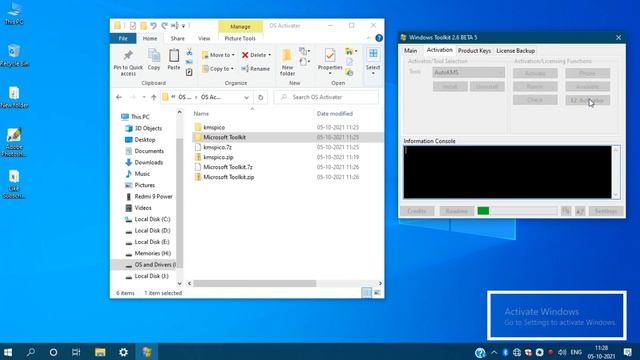Open the Delete dropdown arrow
The width and height of the screenshot is (640, 360).
(x=269, y=55)
